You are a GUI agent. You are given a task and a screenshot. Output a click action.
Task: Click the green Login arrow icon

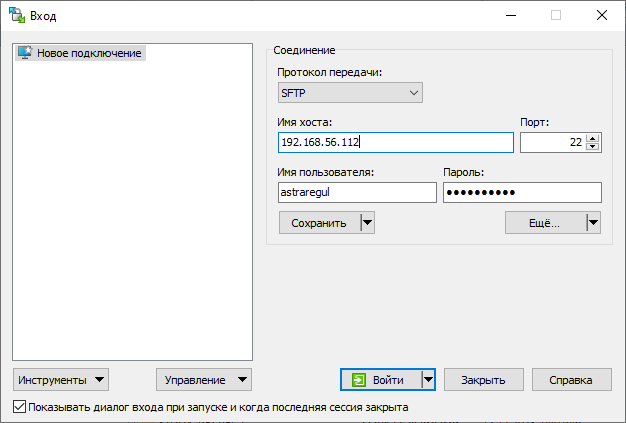coord(359,380)
